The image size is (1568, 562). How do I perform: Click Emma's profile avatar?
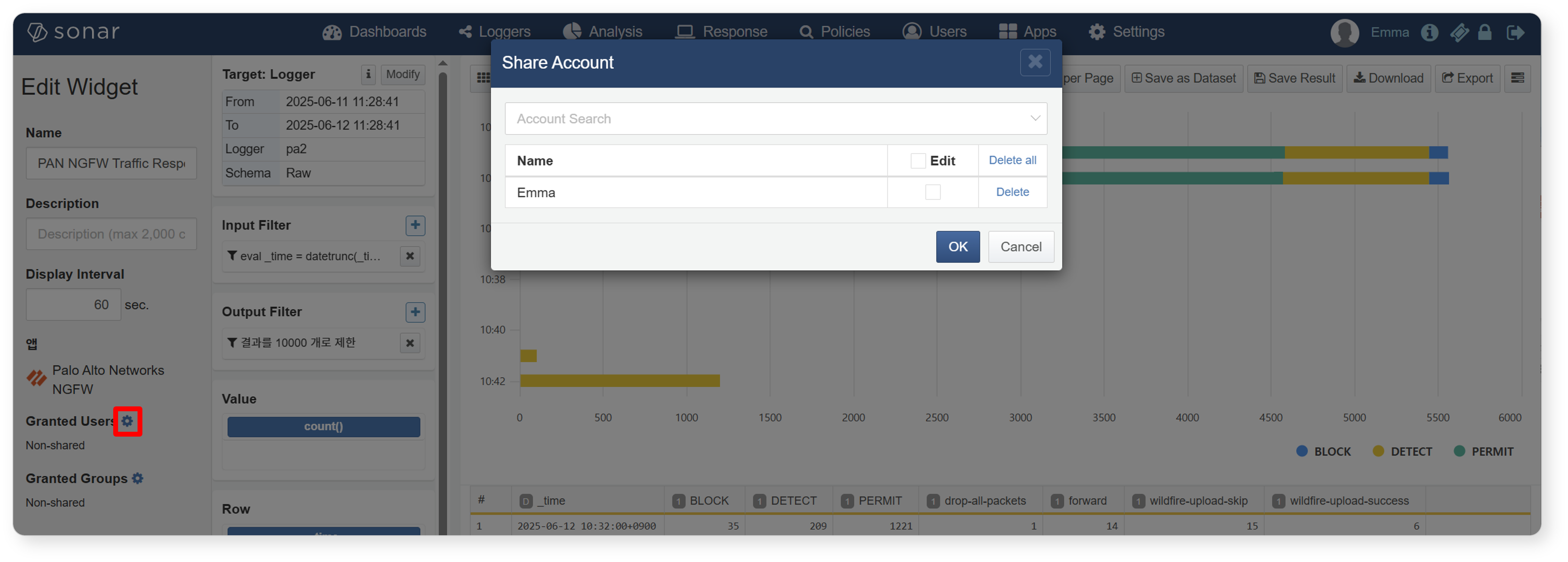pyautogui.click(x=1345, y=32)
